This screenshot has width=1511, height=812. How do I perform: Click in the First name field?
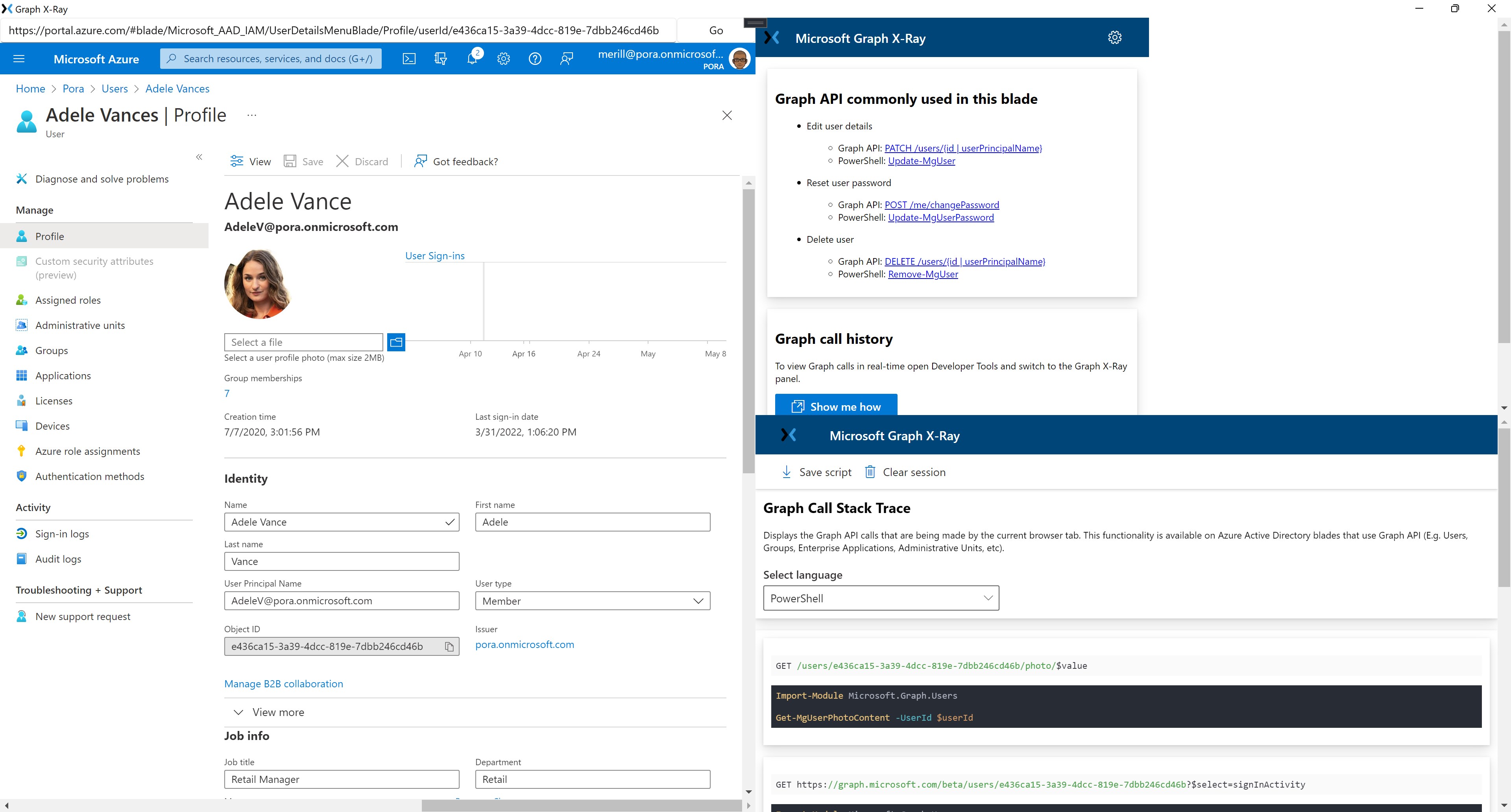[x=593, y=522]
